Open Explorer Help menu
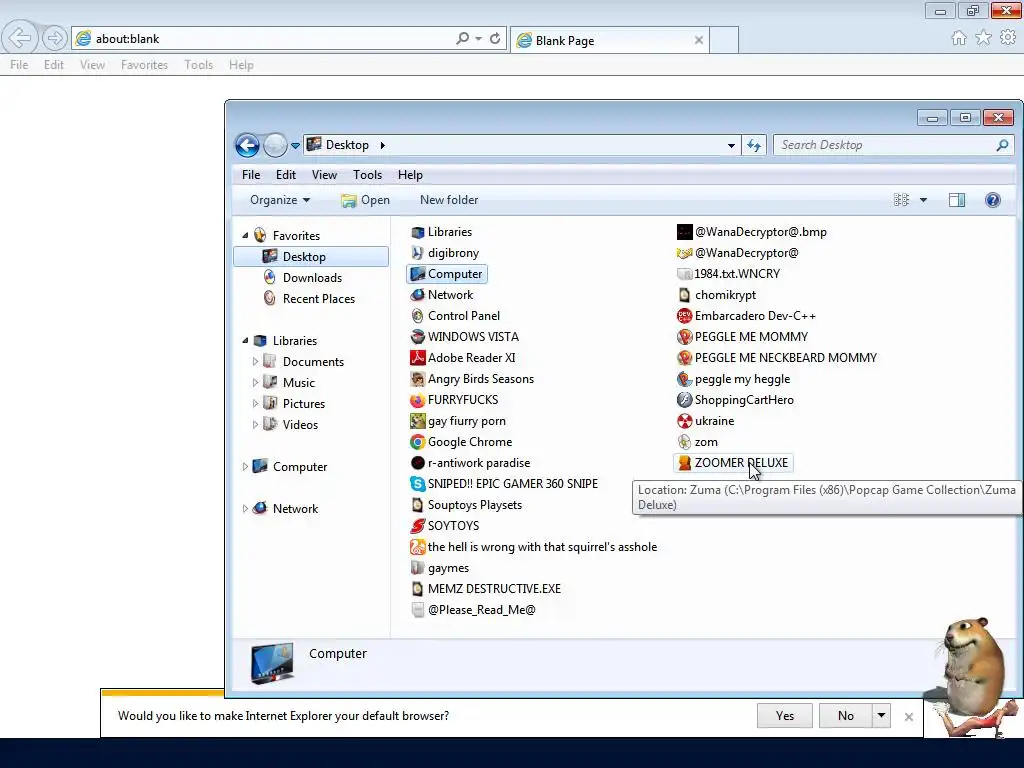 [410, 175]
